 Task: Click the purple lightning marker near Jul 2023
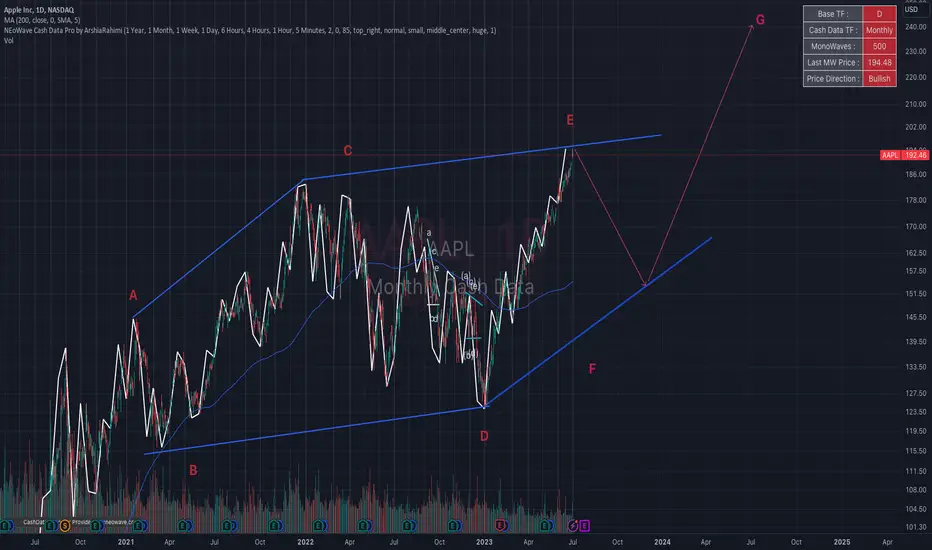[x=573, y=526]
